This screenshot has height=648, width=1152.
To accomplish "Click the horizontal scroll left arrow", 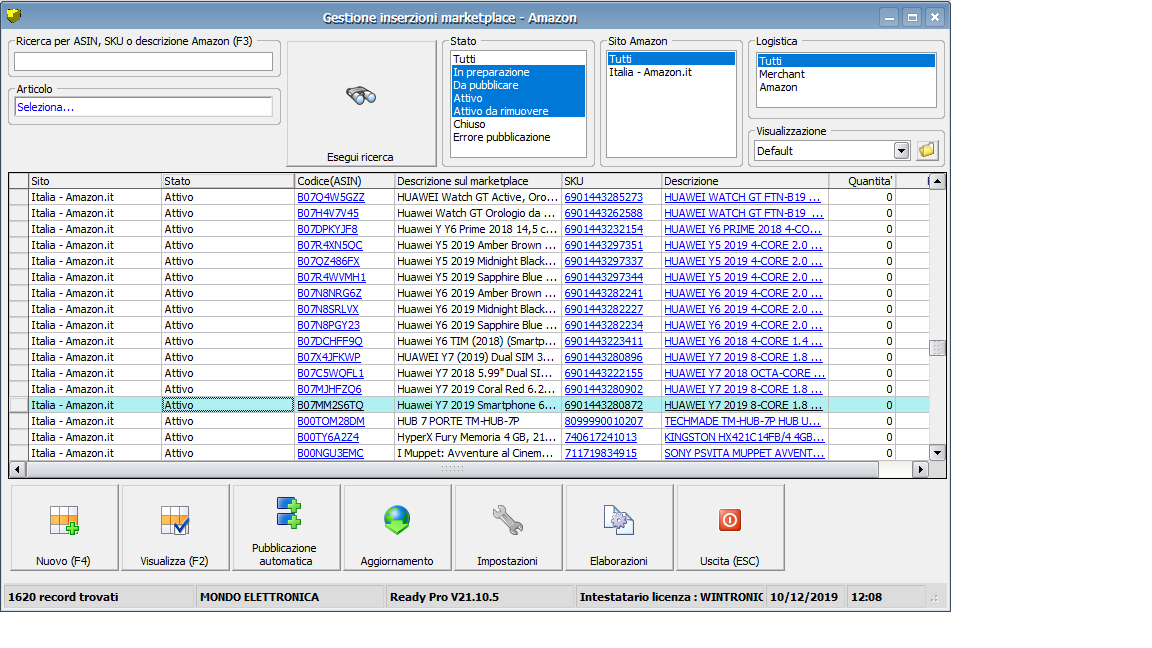I will 18,469.
